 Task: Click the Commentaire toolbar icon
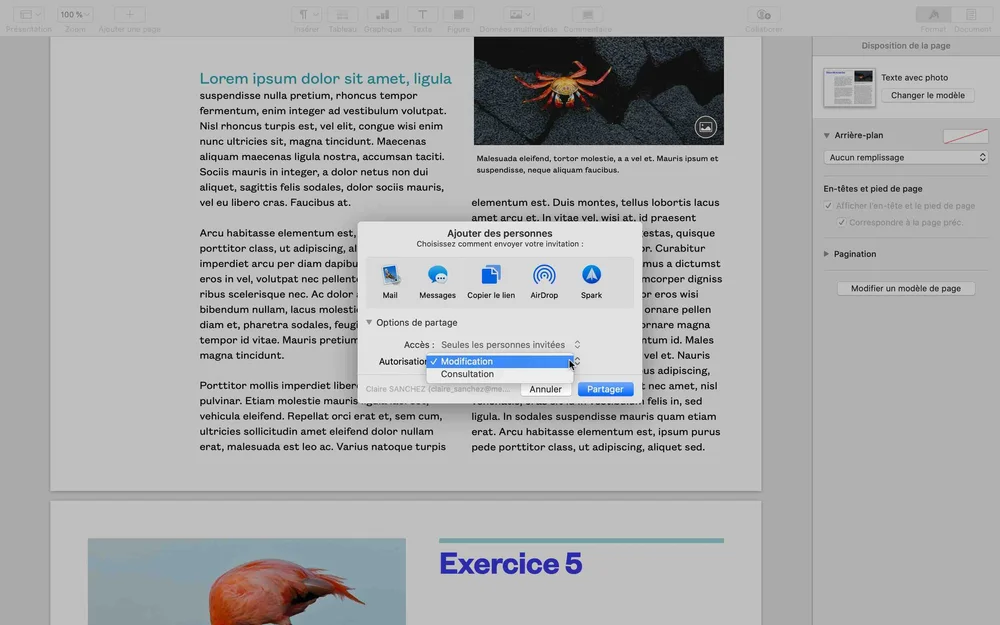pyautogui.click(x=588, y=15)
